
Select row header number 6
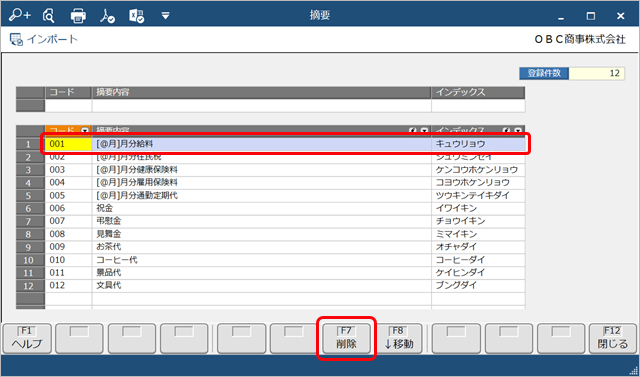point(30,208)
